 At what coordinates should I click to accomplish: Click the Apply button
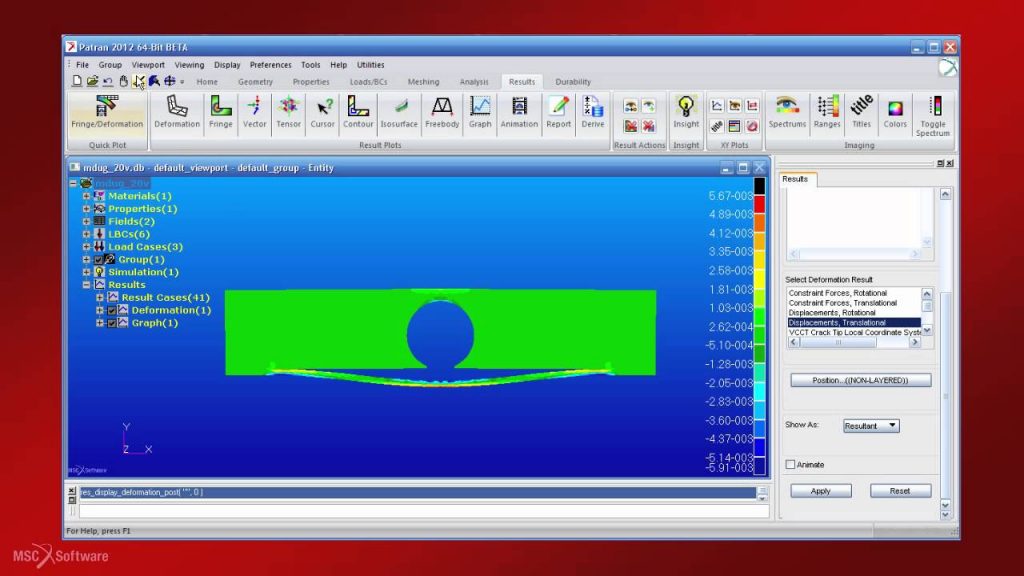821,490
